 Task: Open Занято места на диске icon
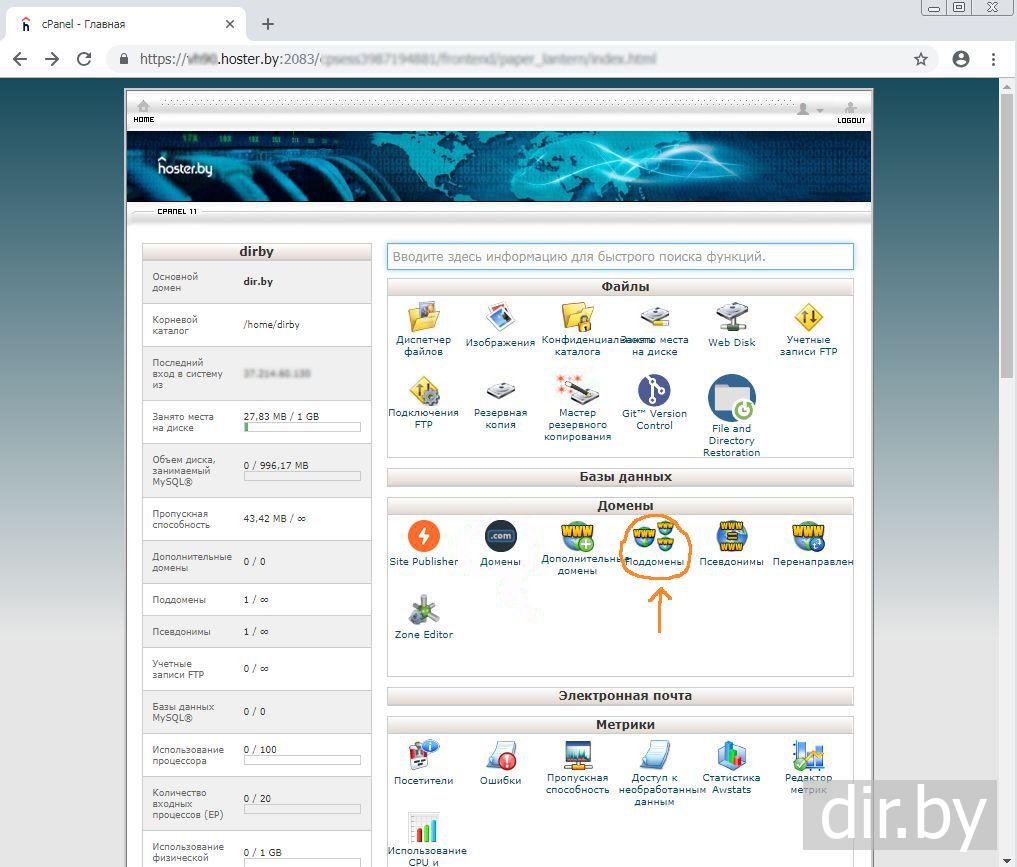coord(654,317)
